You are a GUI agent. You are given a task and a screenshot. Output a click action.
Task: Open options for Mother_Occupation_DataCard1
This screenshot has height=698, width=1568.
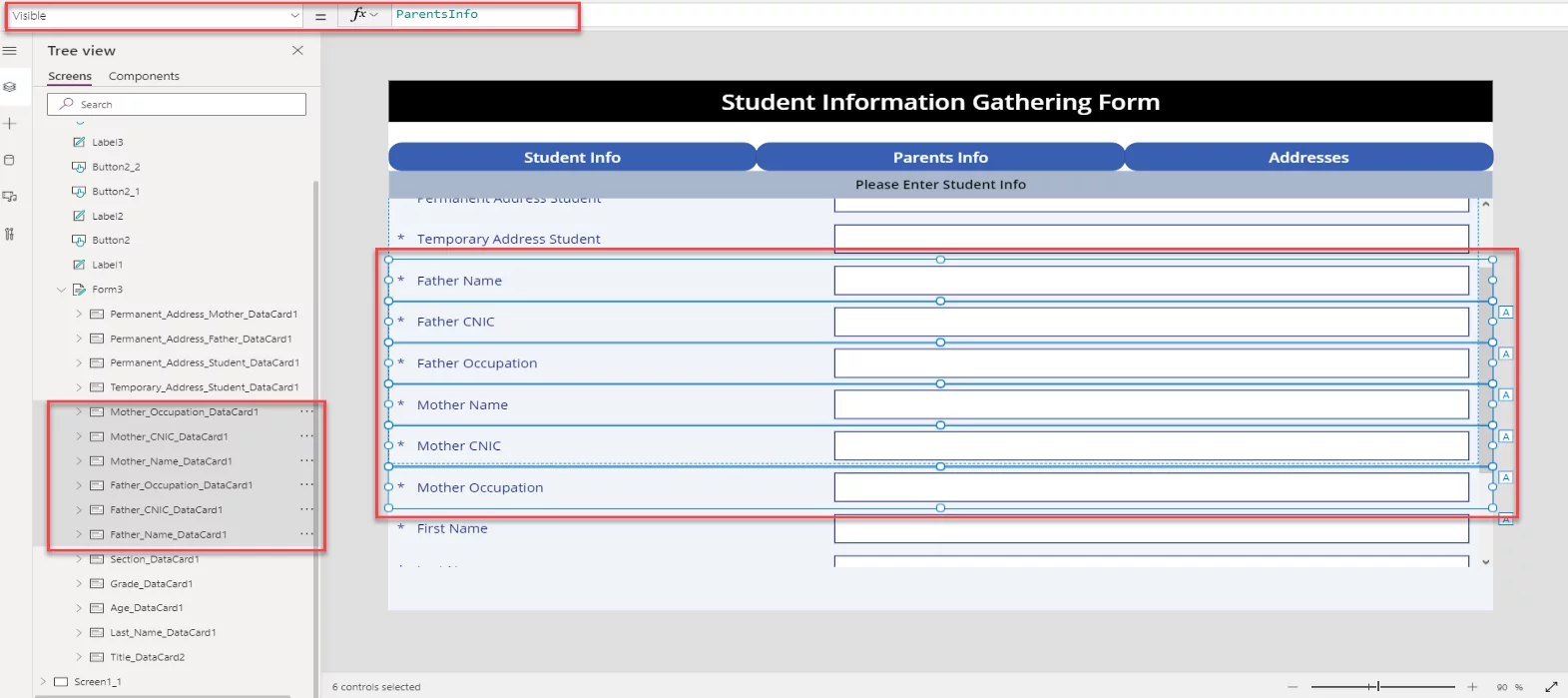click(x=306, y=411)
